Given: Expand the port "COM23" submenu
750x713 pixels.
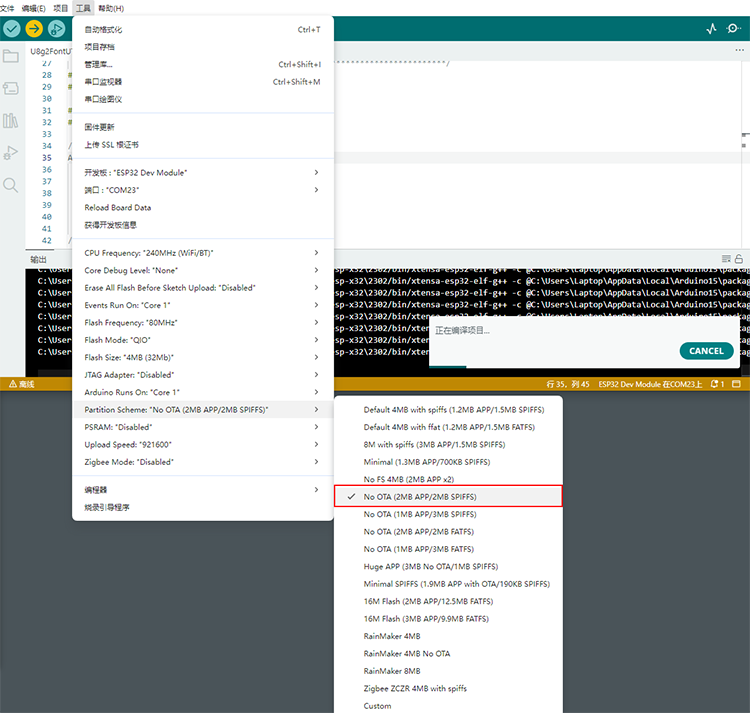Looking at the screenshot, I should pos(202,190).
